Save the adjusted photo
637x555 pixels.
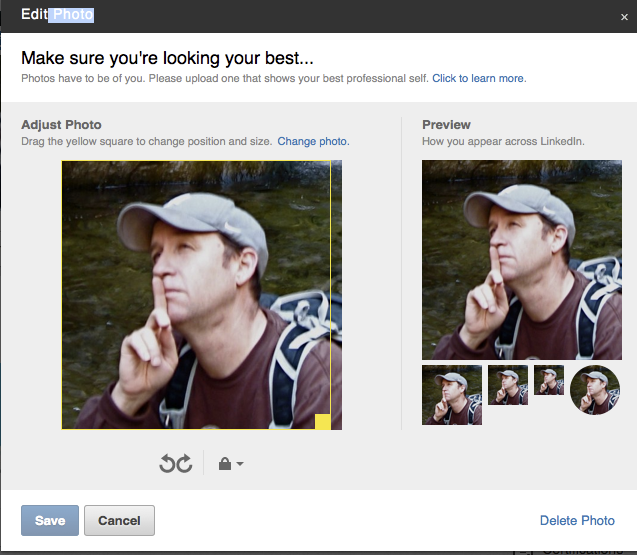coord(50,520)
